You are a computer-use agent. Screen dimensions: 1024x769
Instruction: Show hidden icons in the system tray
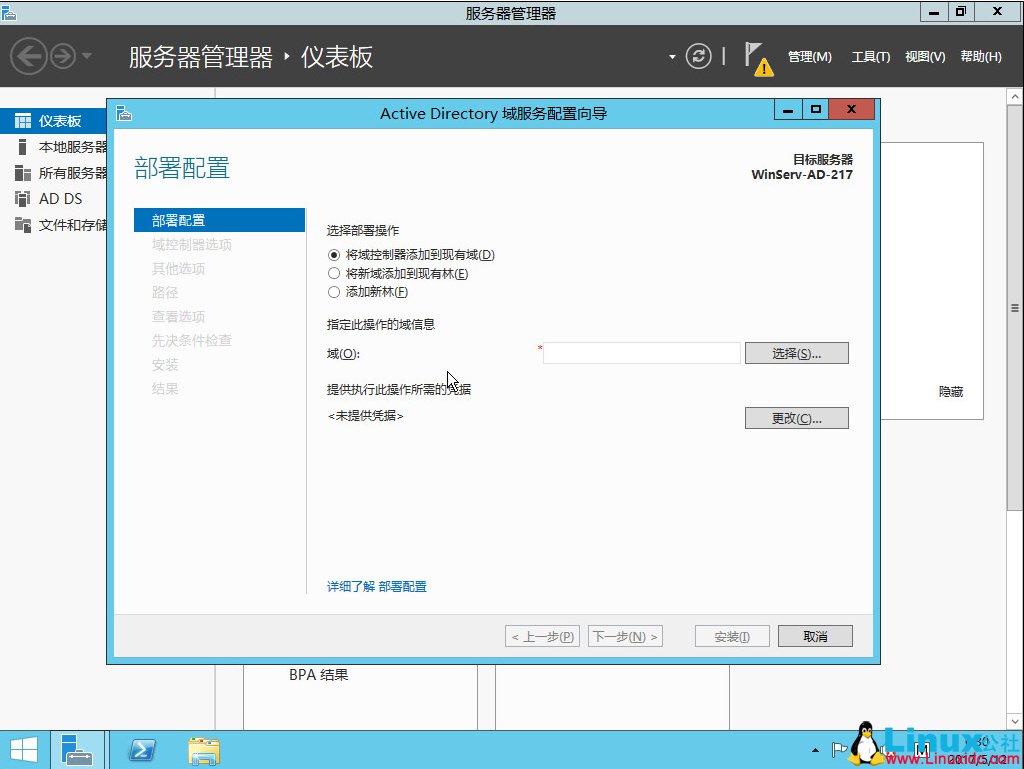click(814, 749)
